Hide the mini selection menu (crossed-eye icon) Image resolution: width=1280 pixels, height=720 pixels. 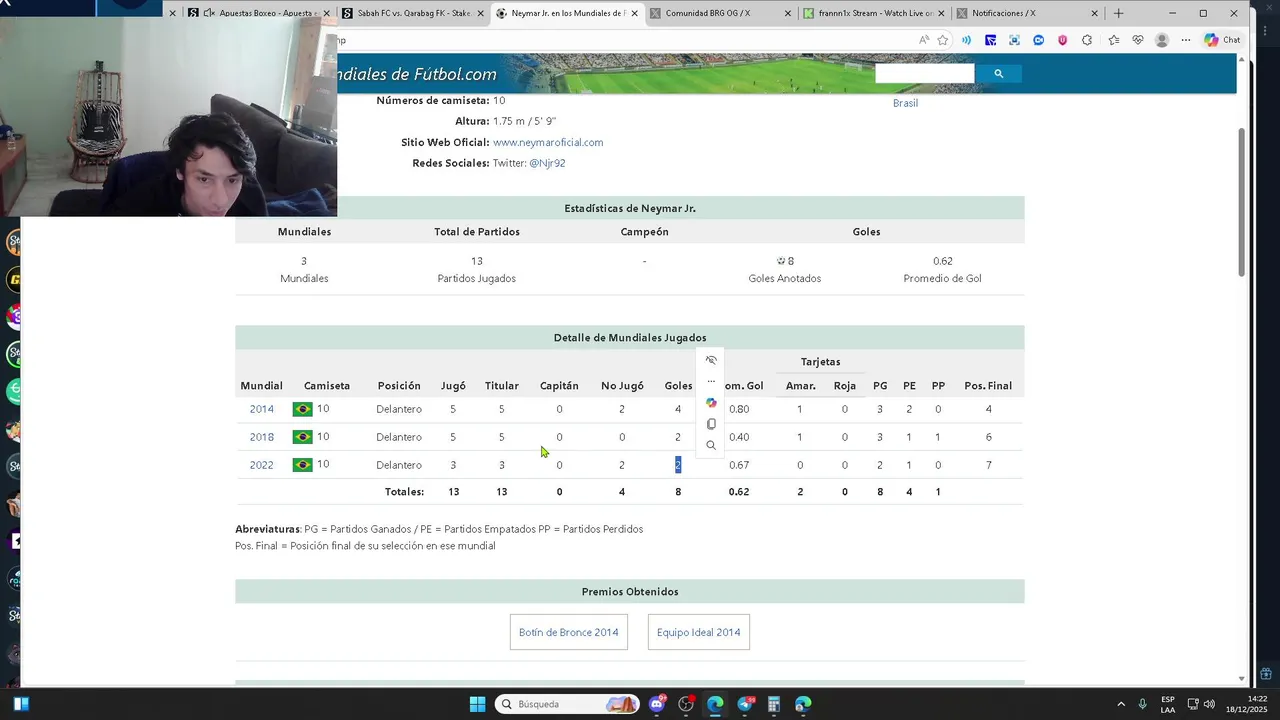click(x=711, y=360)
